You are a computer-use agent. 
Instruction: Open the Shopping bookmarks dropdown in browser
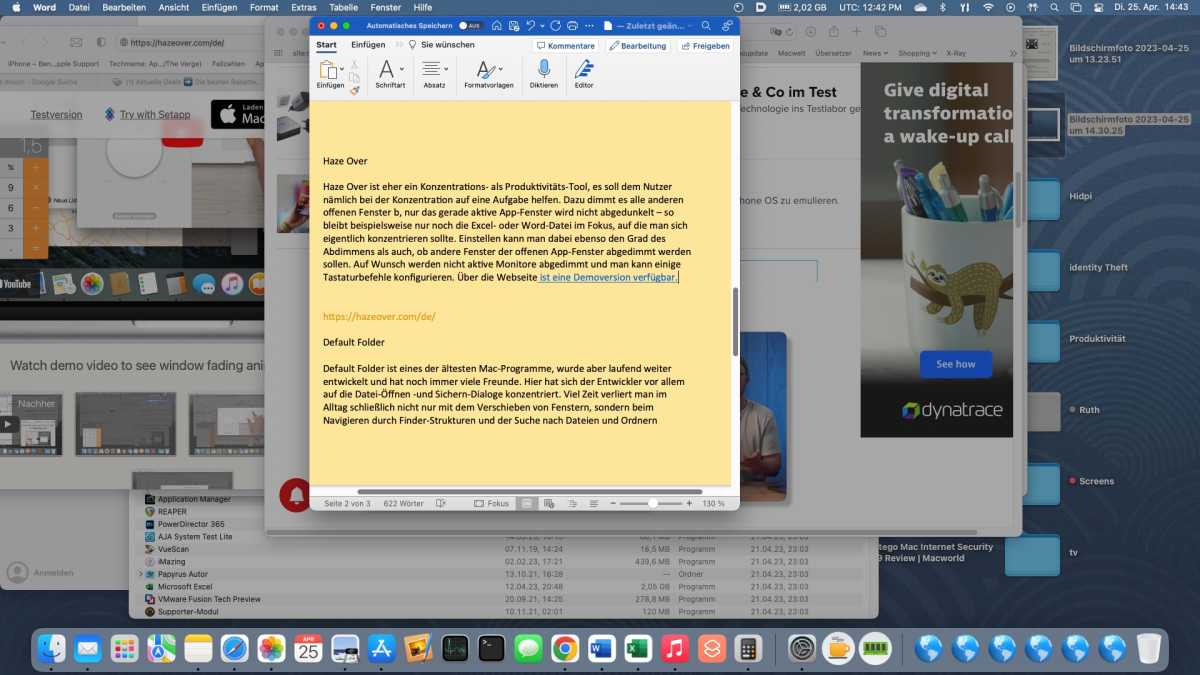tap(917, 53)
